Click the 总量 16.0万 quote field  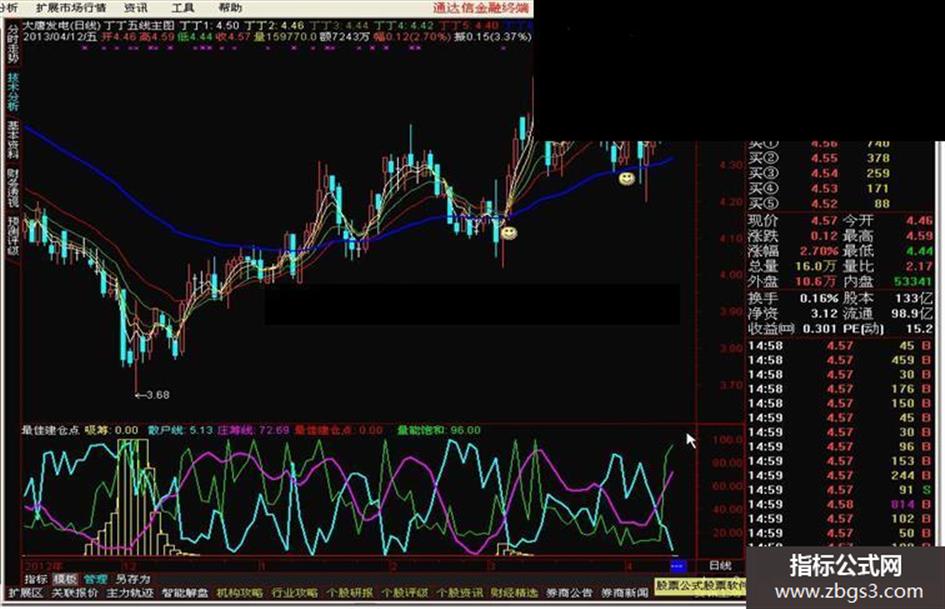(x=793, y=266)
